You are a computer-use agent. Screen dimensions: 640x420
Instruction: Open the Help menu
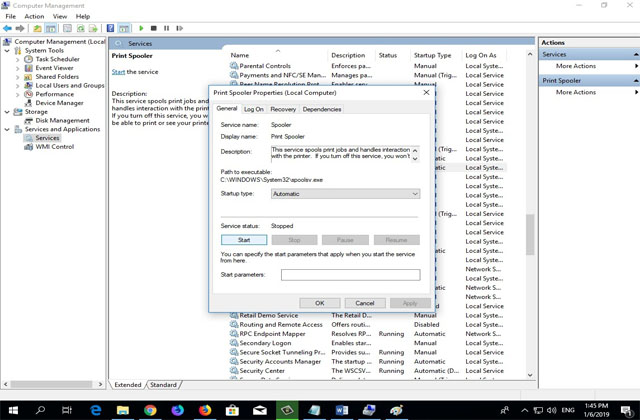click(83, 16)
